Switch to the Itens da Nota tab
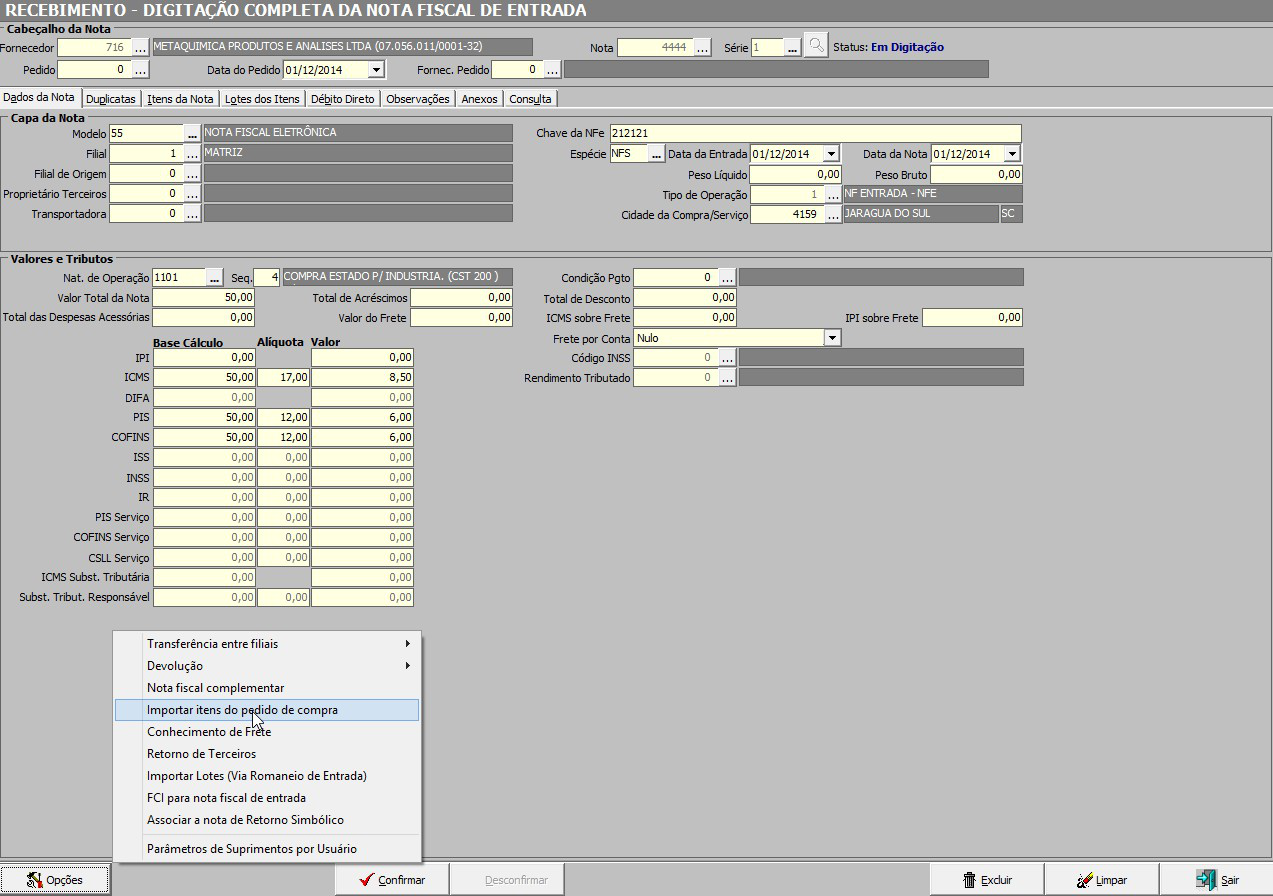 180,99
